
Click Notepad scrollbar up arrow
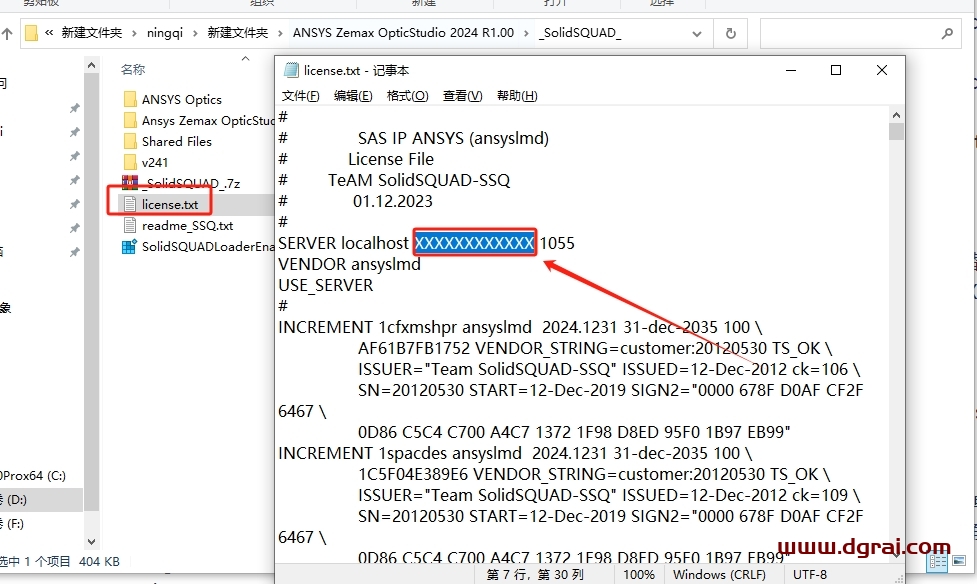(896, 115)
